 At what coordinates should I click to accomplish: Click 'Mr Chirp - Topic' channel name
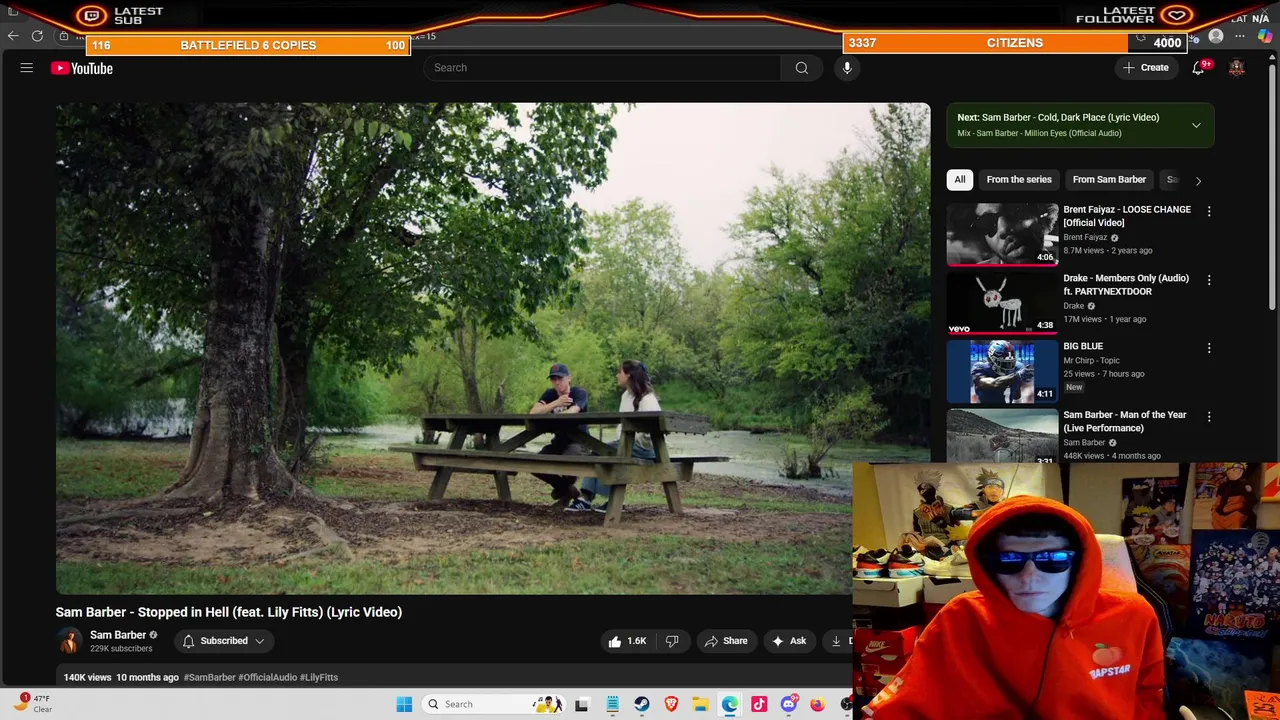pyautogui.click(x=1091, y=360)
